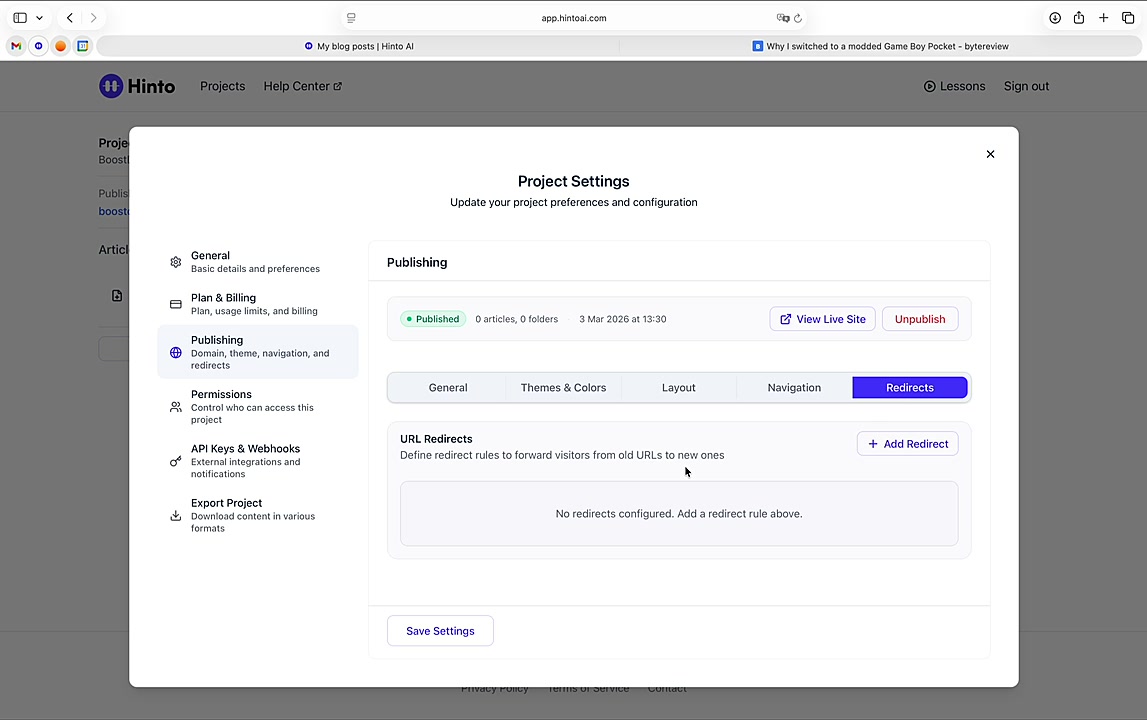Click Save Settings button

440,631
